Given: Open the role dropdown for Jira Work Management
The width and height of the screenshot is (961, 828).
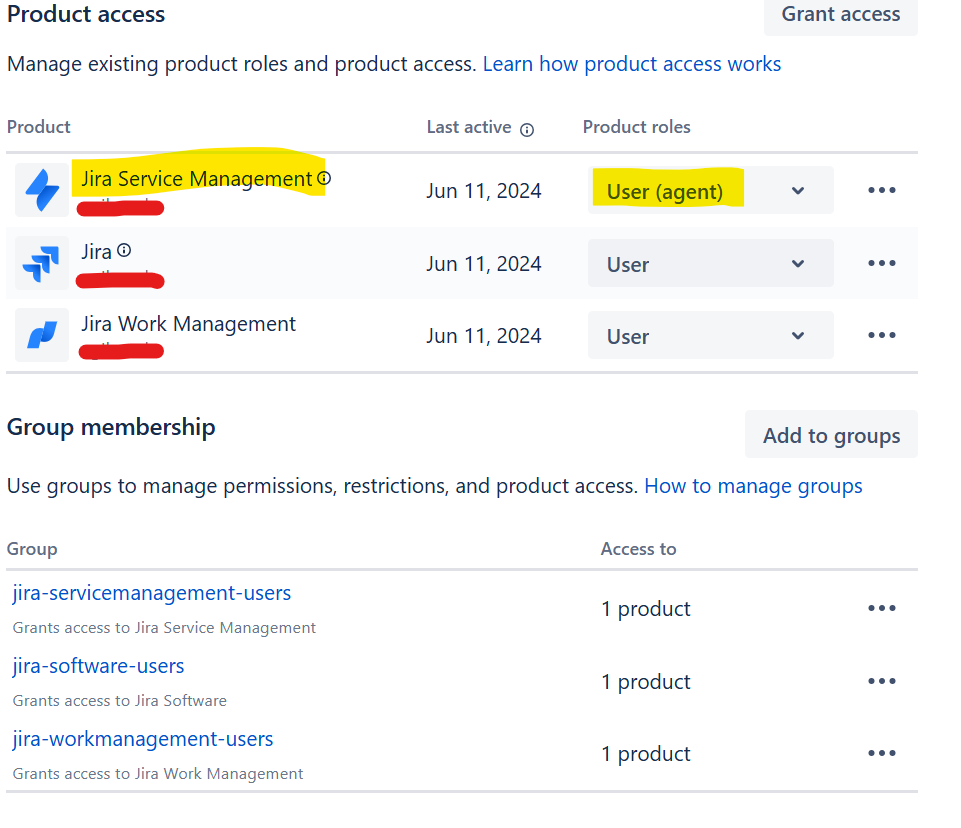Looking at the screenshot, I should point(798,335).
